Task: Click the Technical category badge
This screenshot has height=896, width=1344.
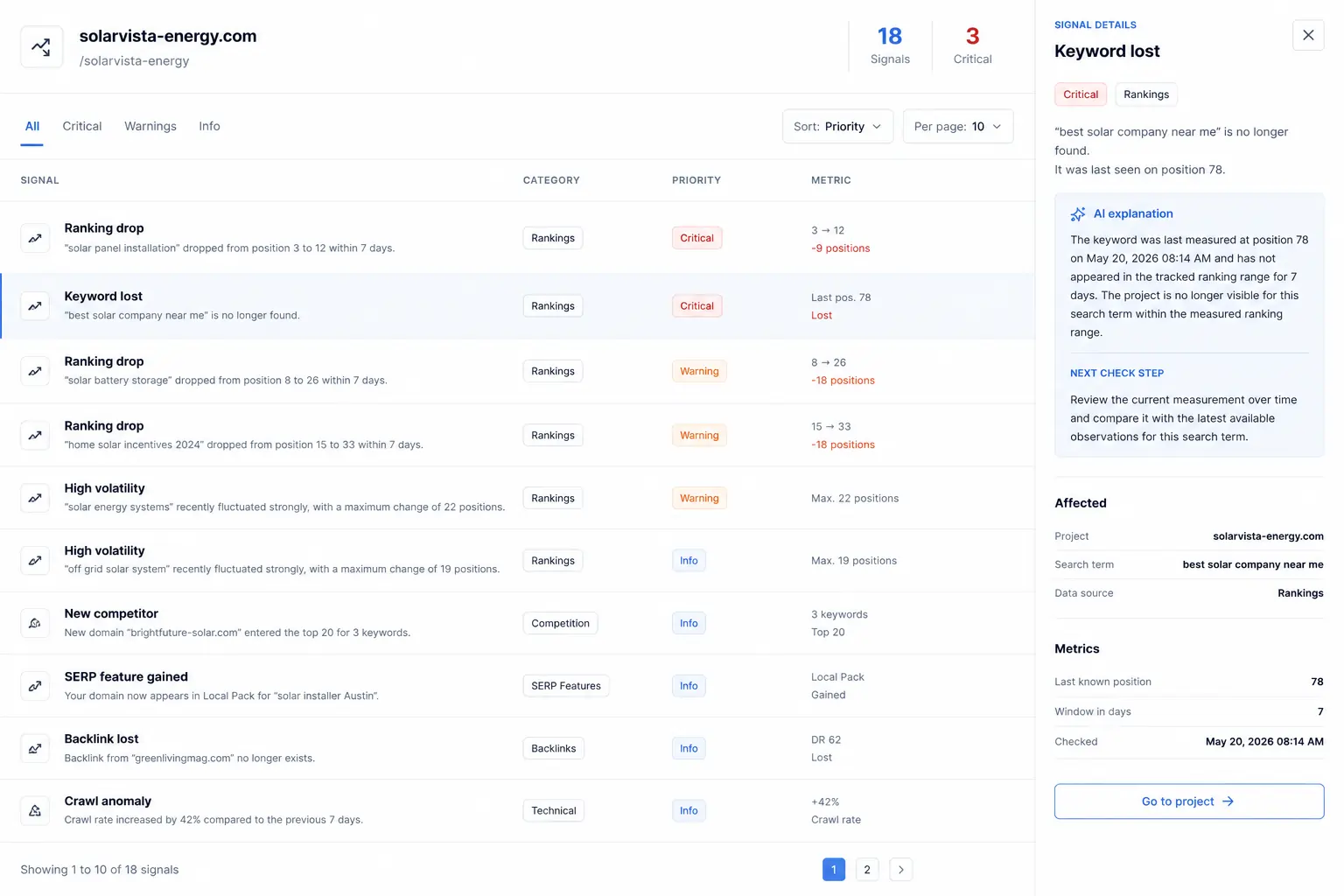Action: point(554,810)
